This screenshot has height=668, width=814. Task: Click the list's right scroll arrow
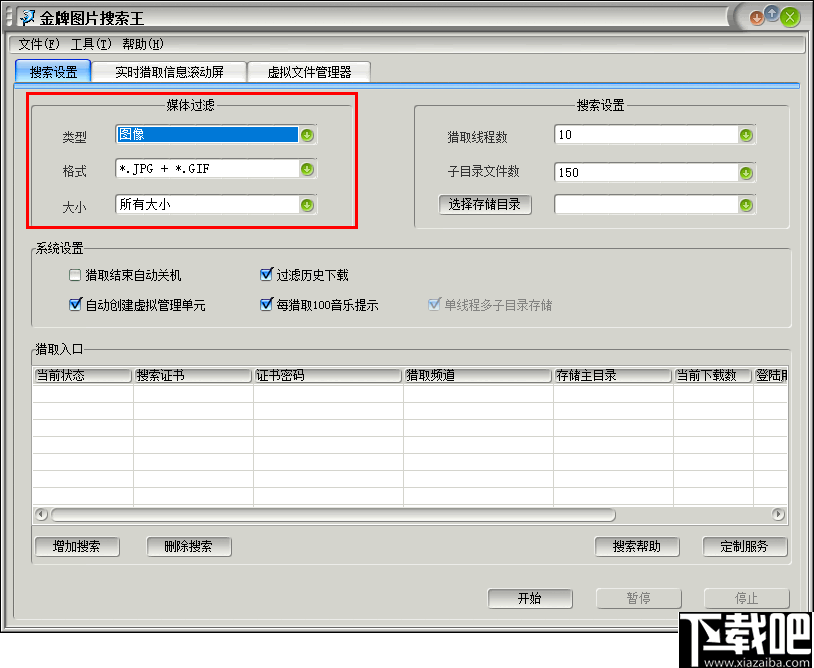(778, 514)
